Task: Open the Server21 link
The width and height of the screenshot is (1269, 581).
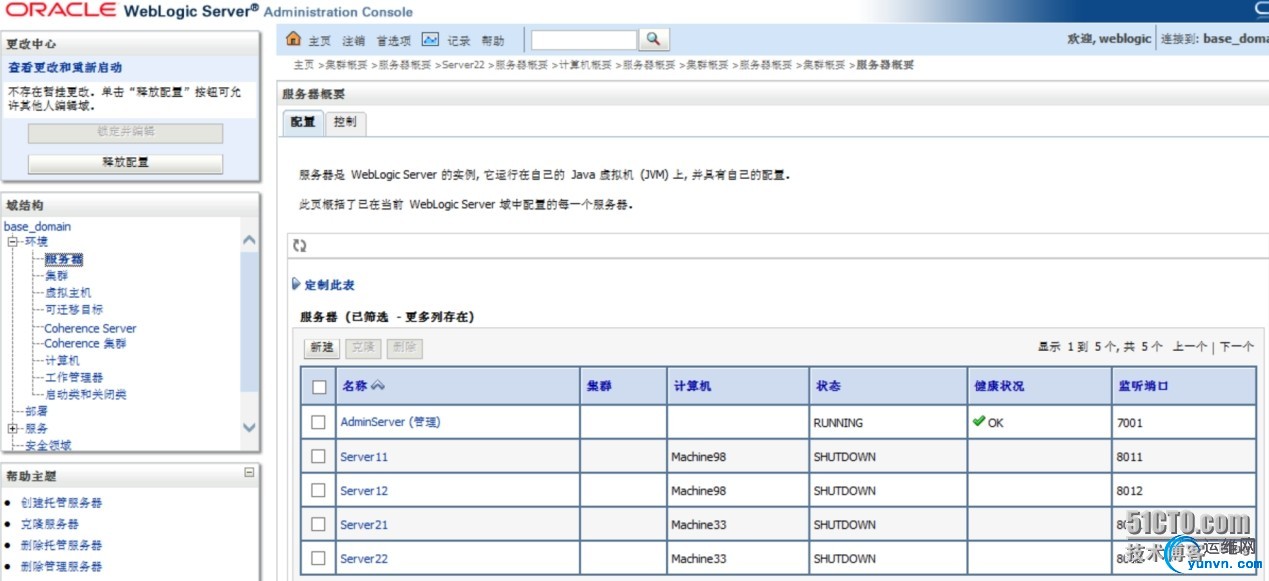Action: 364,524
